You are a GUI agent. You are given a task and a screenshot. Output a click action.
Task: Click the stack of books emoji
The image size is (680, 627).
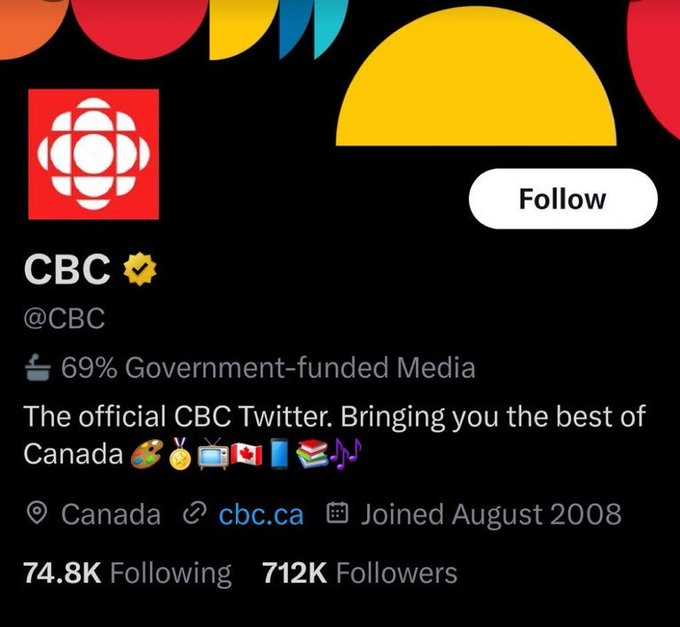point(311,455)
